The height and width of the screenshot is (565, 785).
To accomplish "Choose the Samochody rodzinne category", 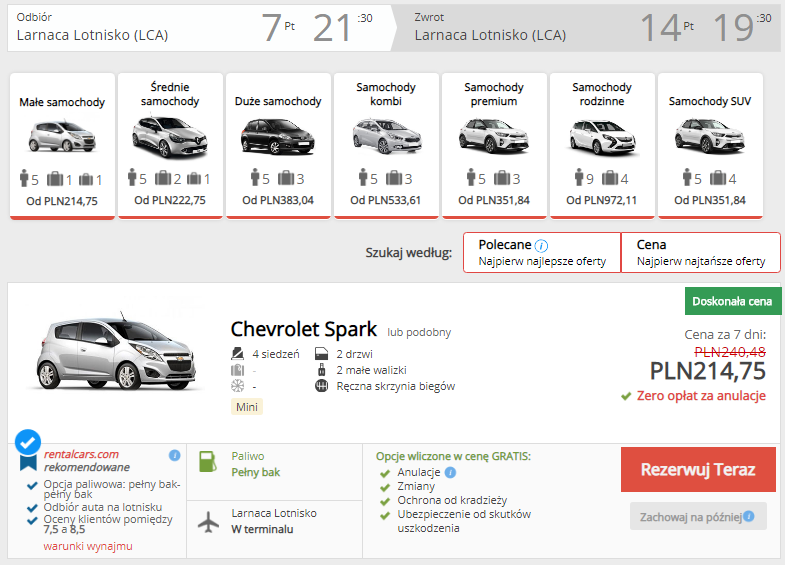I will tap(602, 146).
